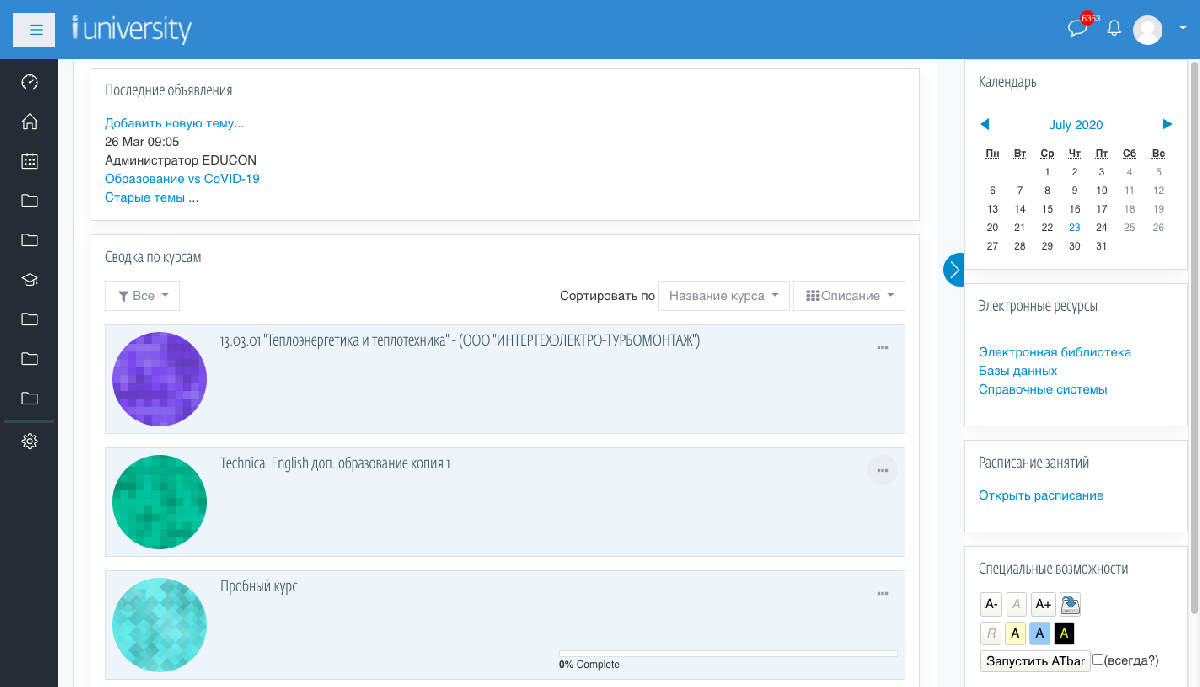Open the Название курса sort dropdown
1200x687 pixels.
[x=724, y=296]
